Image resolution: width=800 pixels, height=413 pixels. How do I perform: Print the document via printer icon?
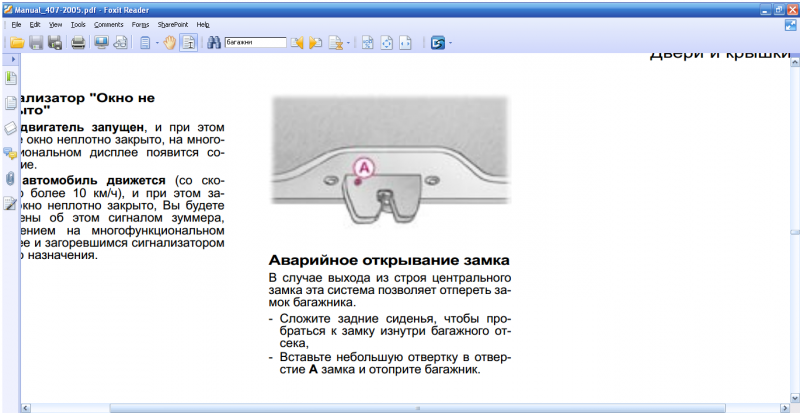[x=77, y=43]
